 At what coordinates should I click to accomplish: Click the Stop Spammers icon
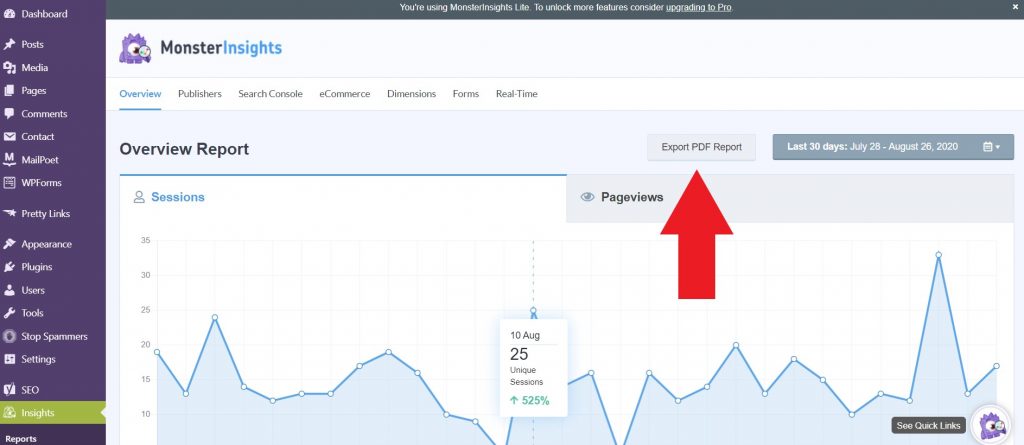[9, 337]
